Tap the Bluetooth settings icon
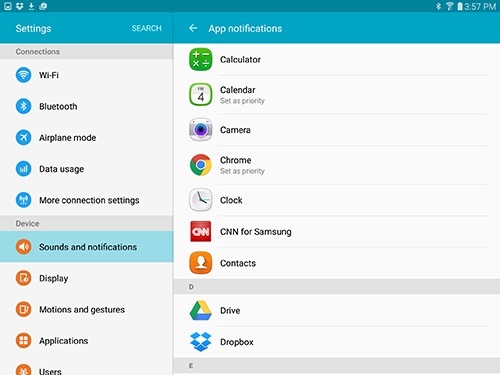The image size is (500, 375). pos(23,106)
